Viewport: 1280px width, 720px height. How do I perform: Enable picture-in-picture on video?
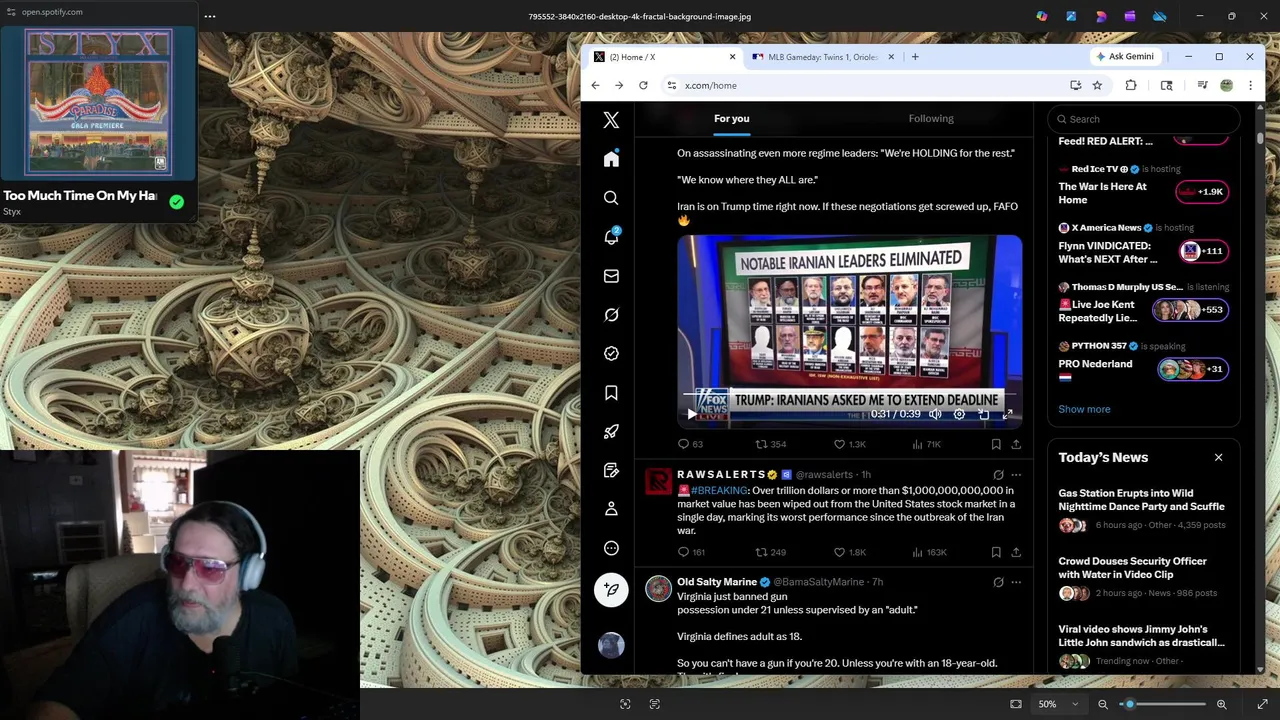pos(983,414)
